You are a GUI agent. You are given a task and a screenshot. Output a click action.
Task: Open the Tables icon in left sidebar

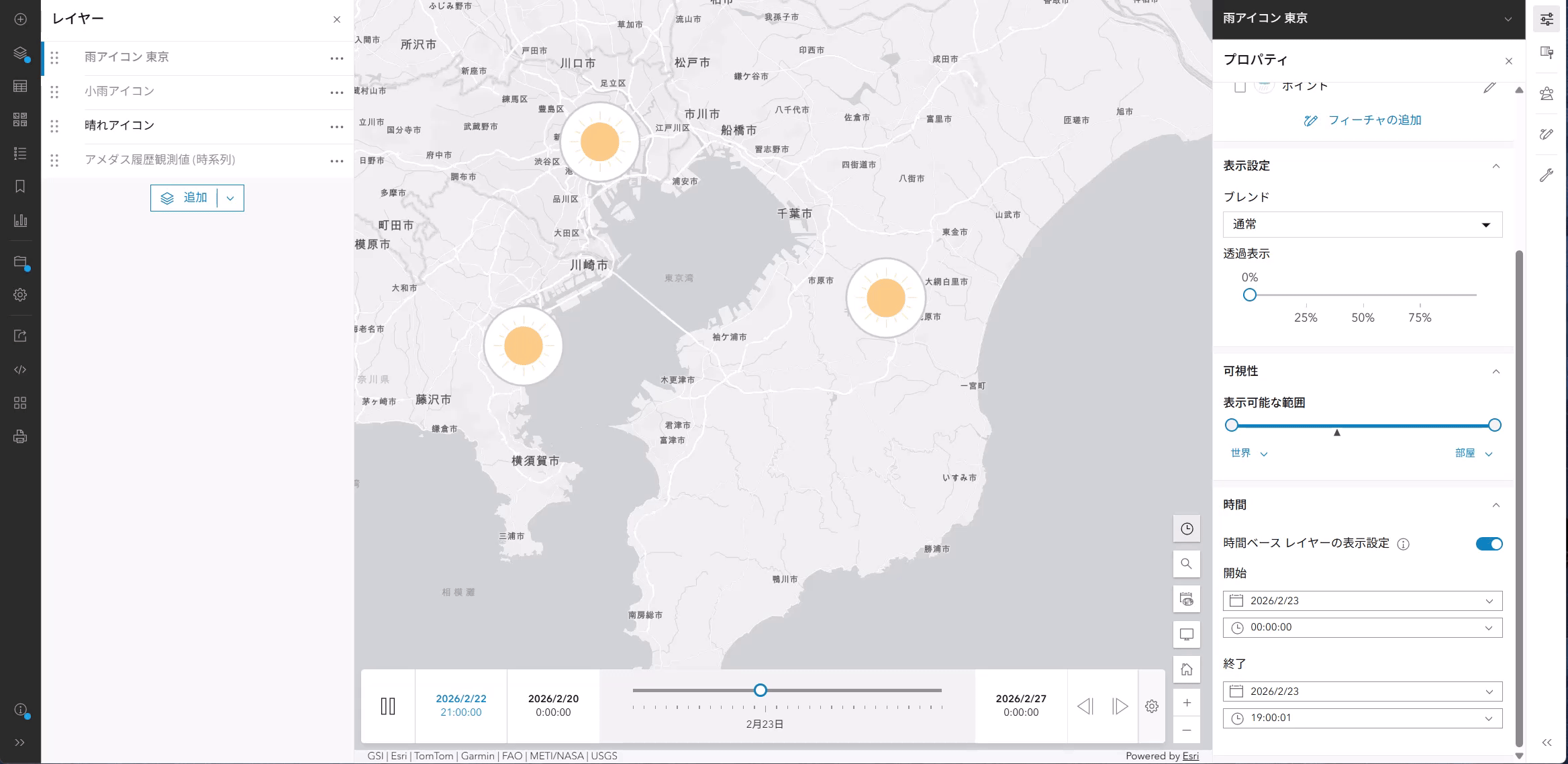20,86
